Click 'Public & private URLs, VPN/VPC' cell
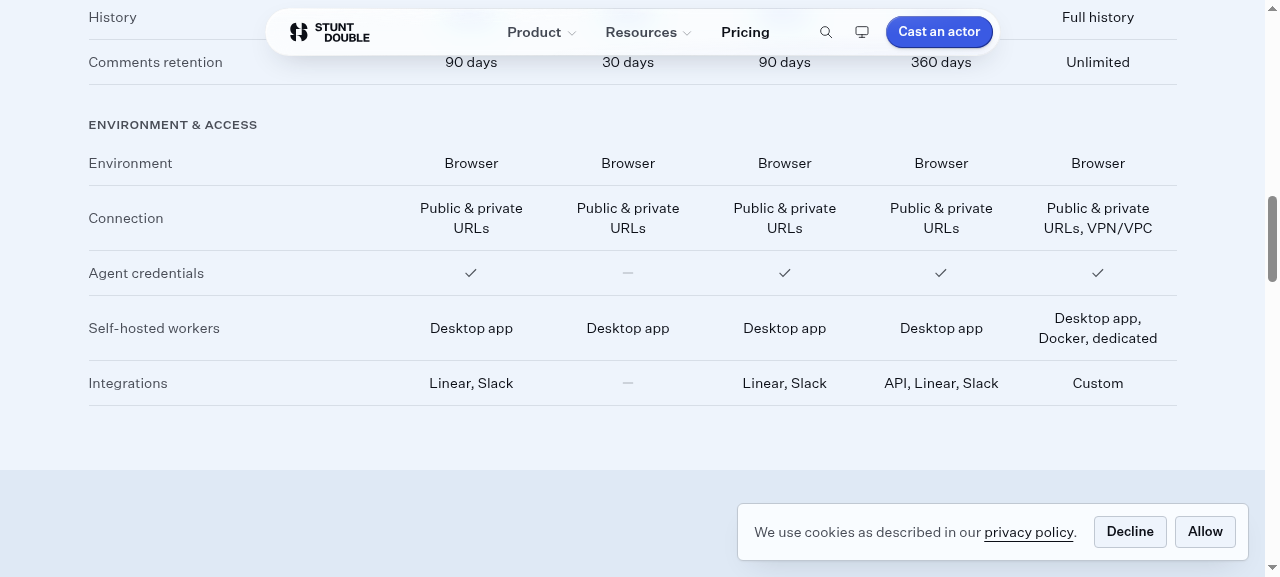Viewport: 1280px width, 577px height. tap(1098, 218)
